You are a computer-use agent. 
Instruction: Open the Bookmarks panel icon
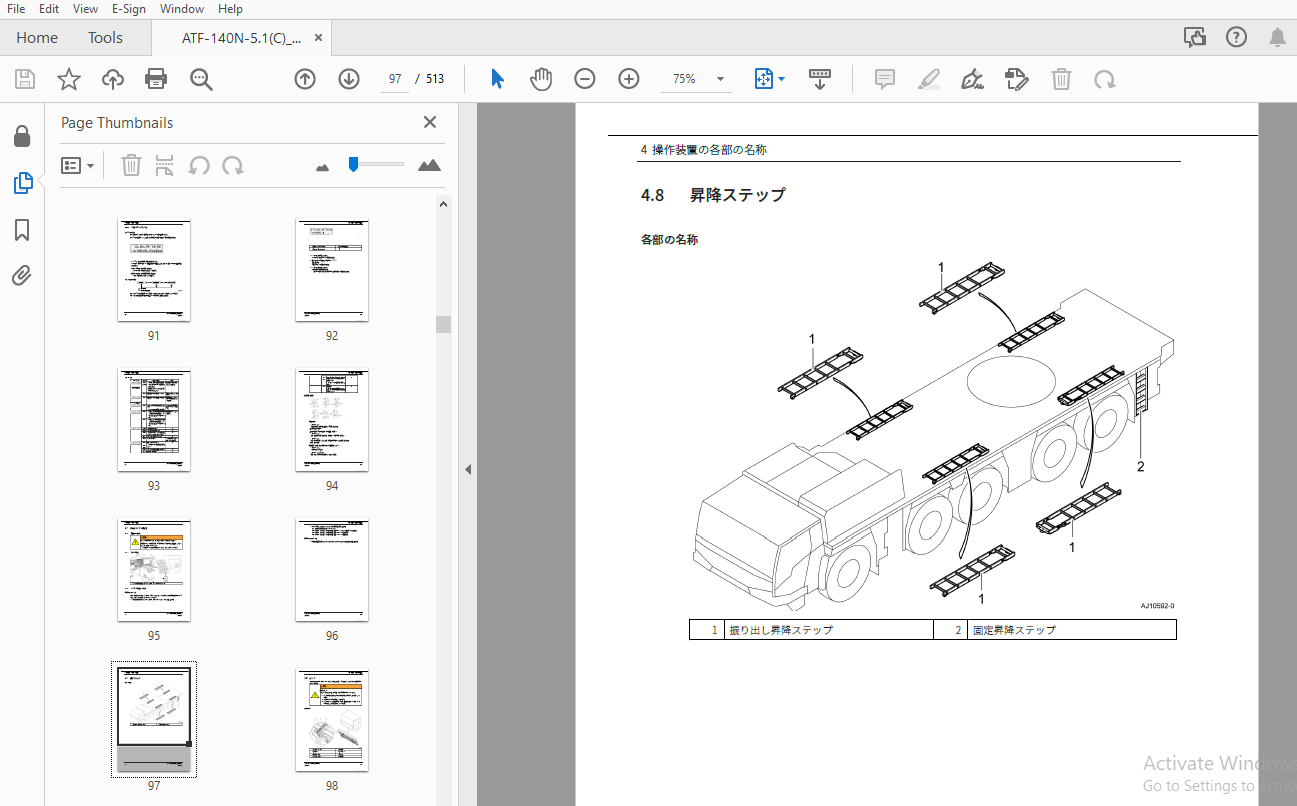22,230
